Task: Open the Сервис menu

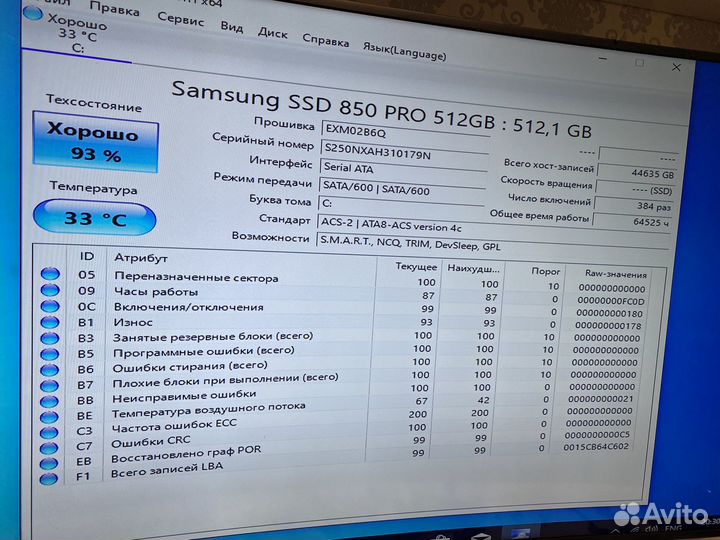Action: pyautogui.click(x=180, y=19)
